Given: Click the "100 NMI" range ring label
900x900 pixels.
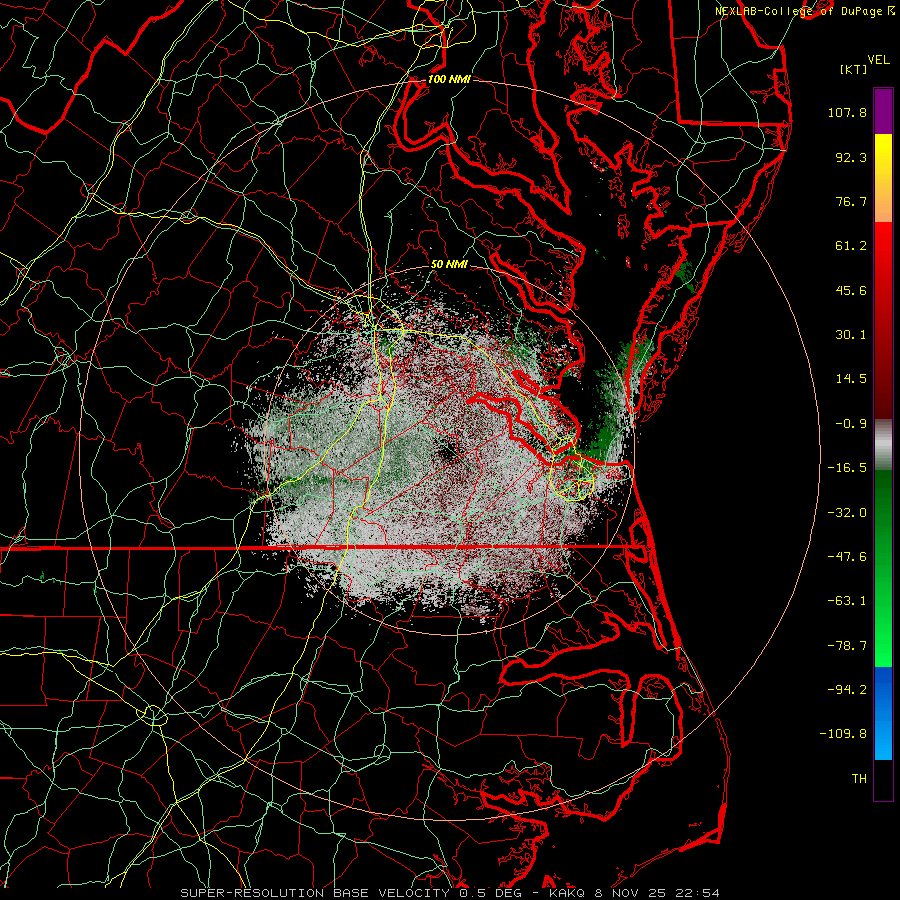Looking at the screenshot, I should pos(449,79).
